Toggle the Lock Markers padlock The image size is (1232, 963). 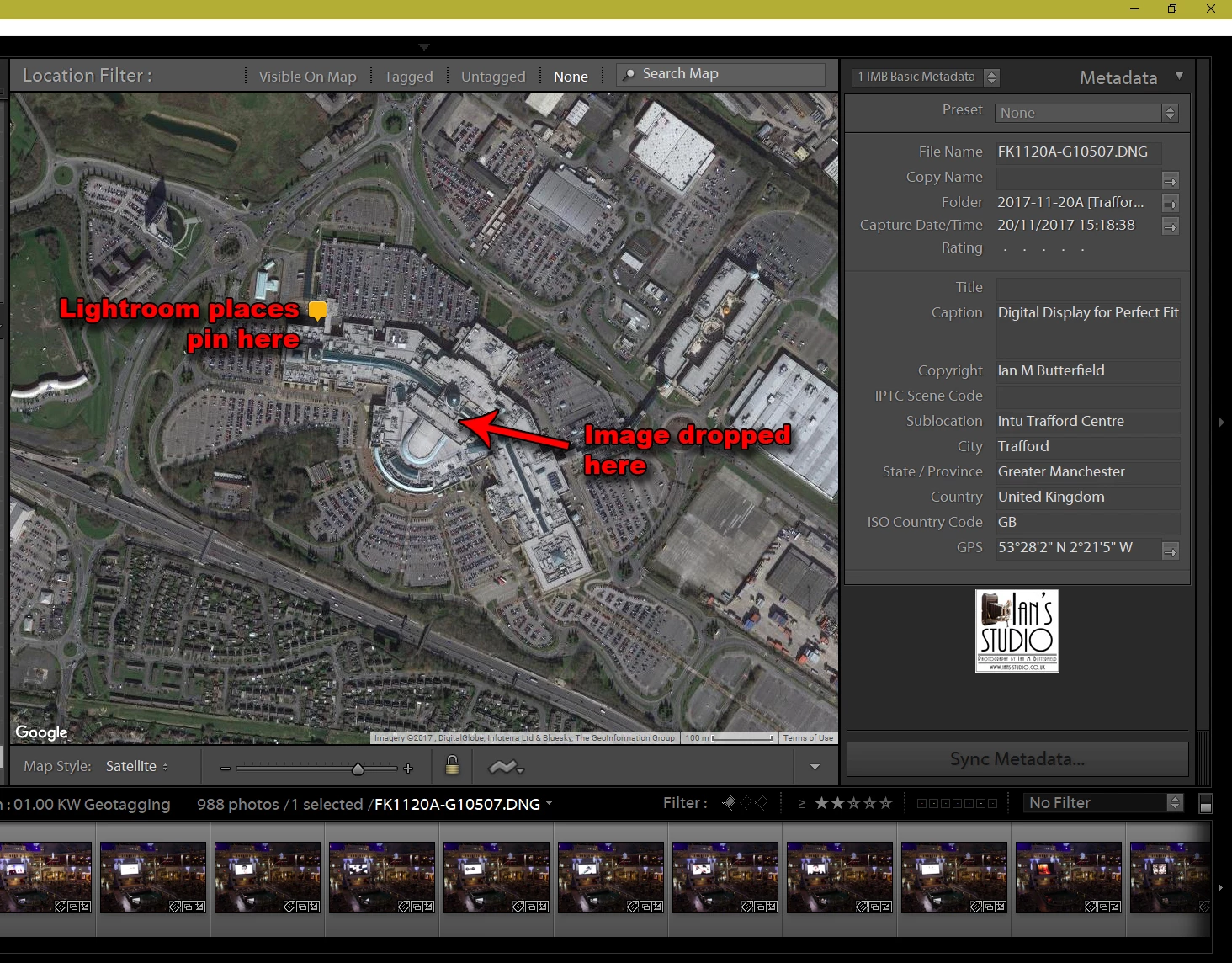pos(452,765)
